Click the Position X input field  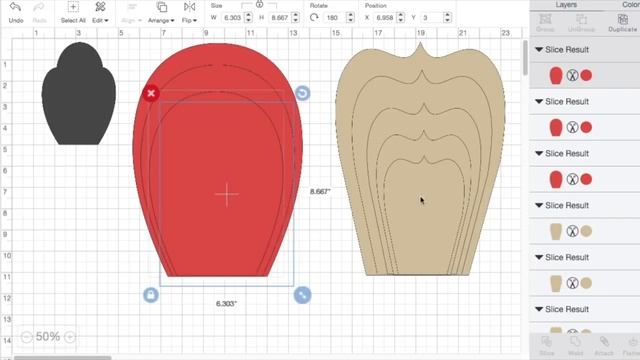pos(384,18)
